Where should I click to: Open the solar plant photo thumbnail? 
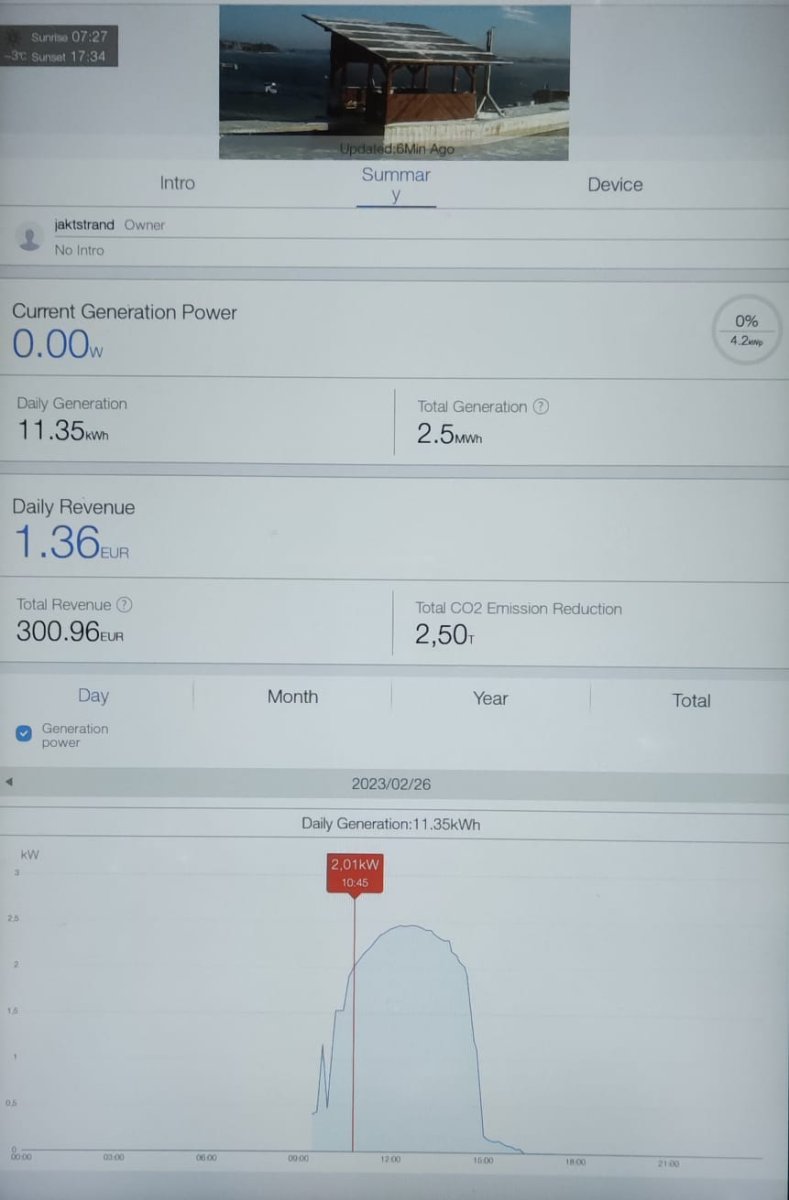(394, 82)
